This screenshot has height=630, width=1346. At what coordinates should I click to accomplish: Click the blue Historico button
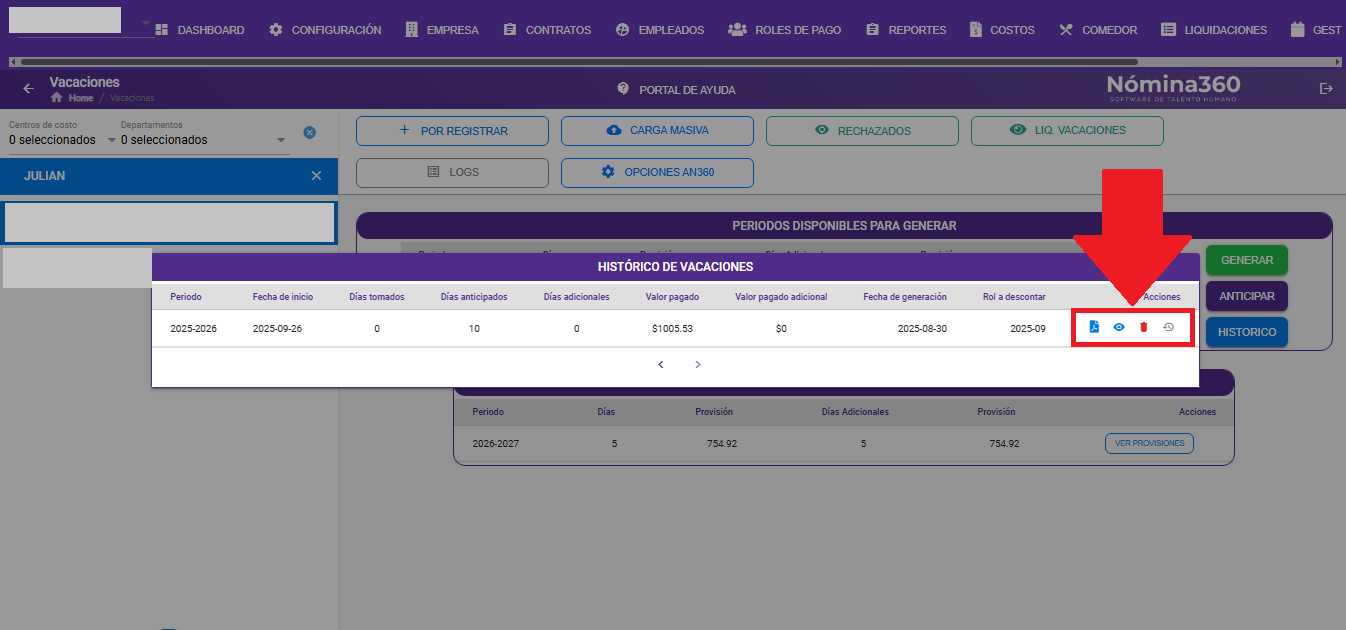(1246, 332)
